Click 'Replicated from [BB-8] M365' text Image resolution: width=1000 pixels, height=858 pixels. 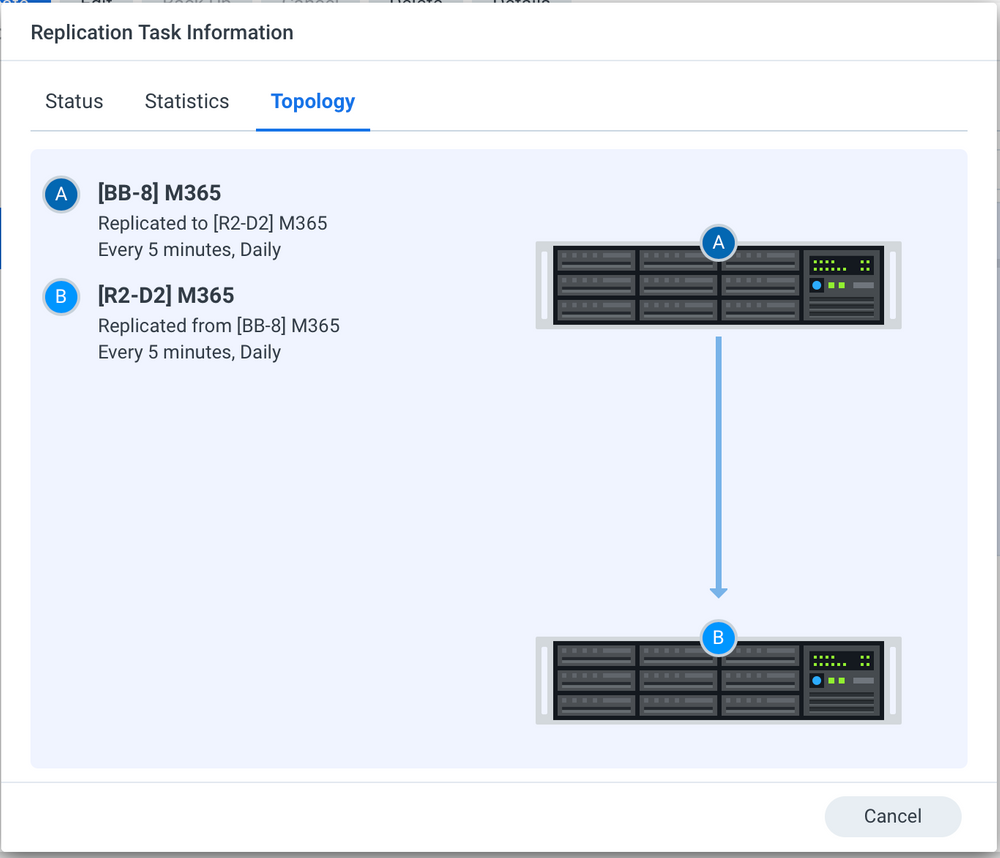(x=219, y=326)
